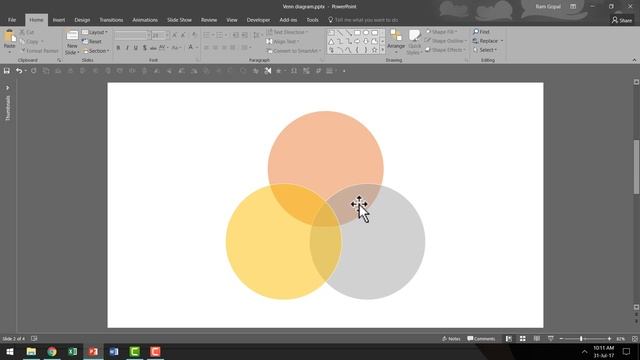
Task: Switch to the Slide Show tab
Action: [179, 20]
